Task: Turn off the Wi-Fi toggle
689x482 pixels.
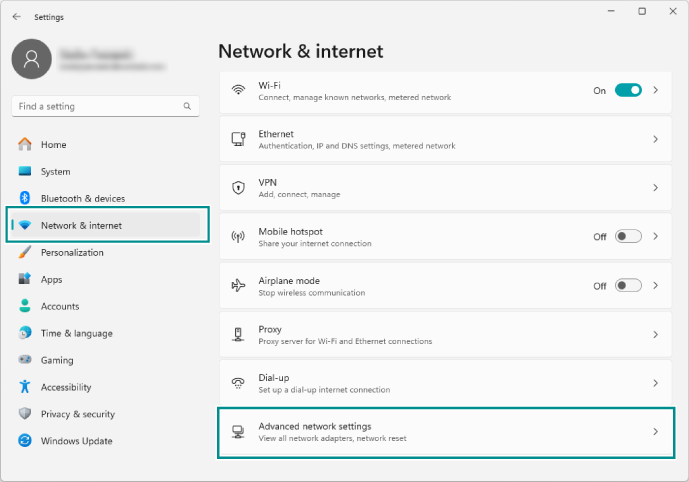Action: [x=628, y=90]
